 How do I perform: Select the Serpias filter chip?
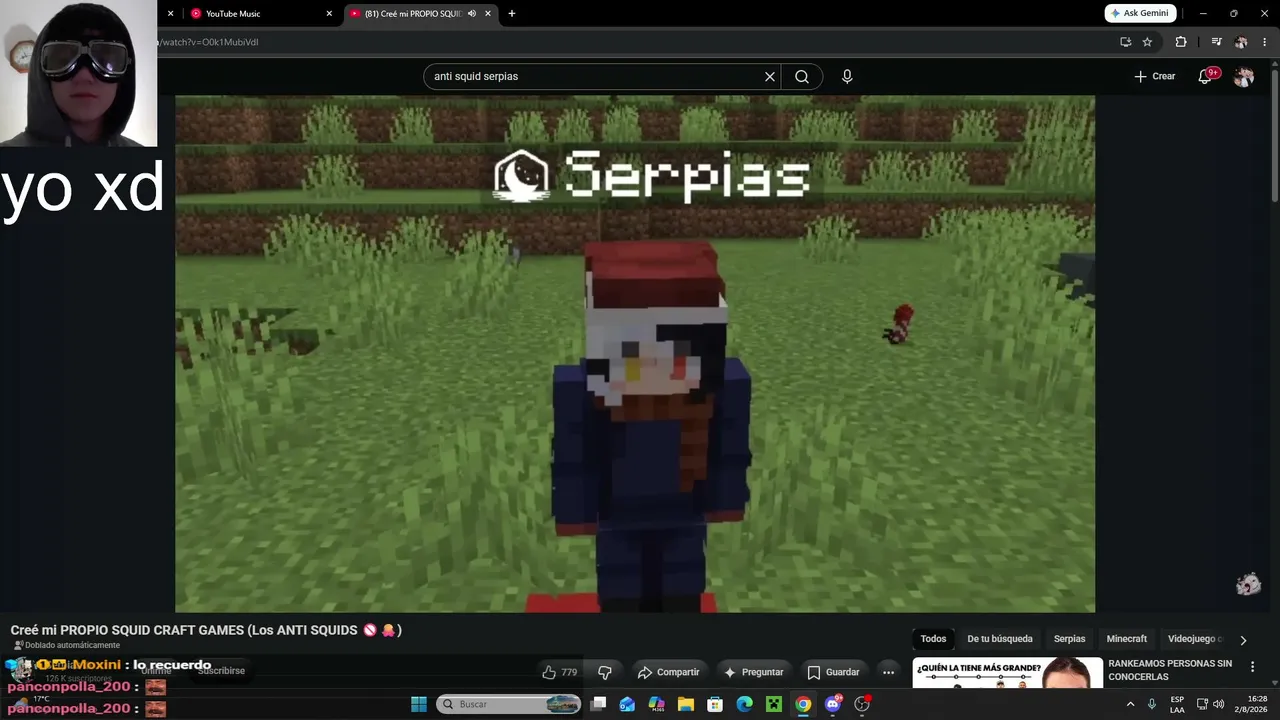coord(1069,639)
